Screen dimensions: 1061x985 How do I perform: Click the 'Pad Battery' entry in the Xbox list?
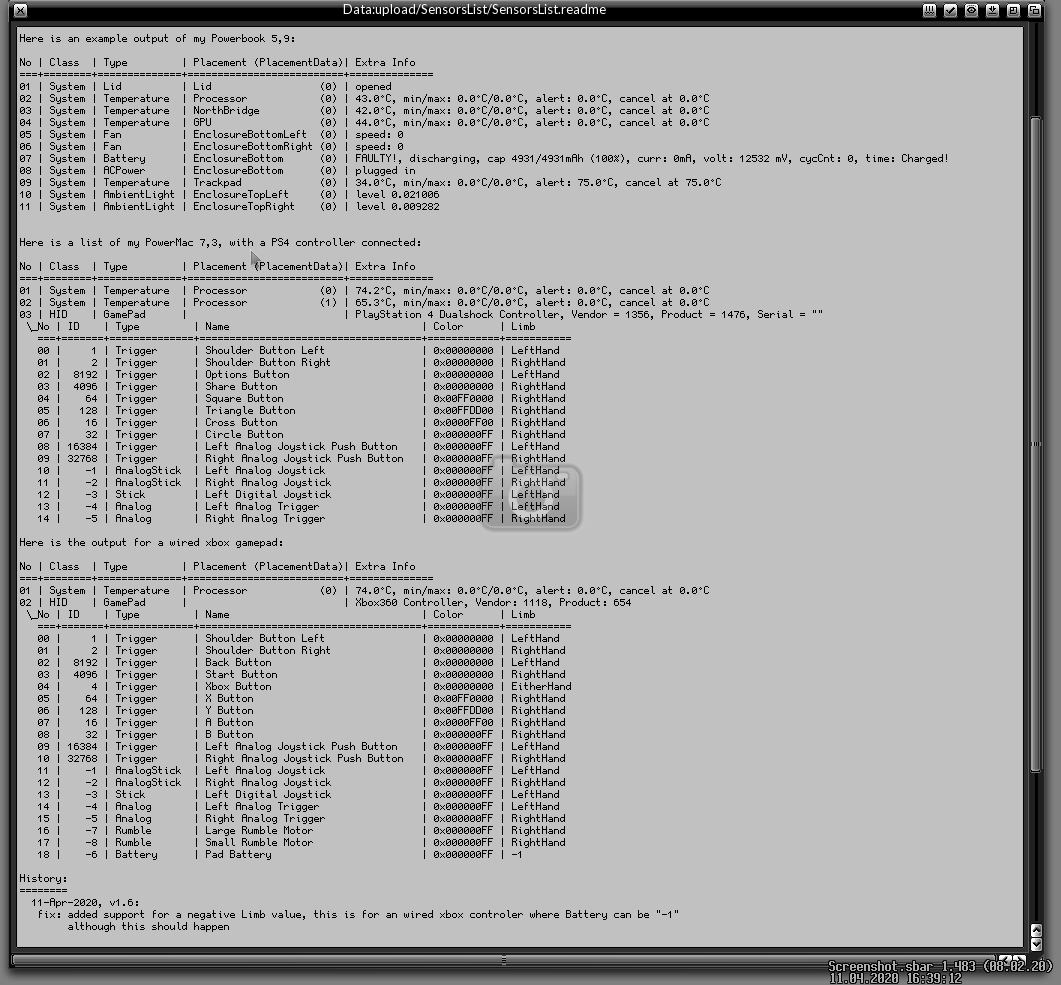coord(238,855)
